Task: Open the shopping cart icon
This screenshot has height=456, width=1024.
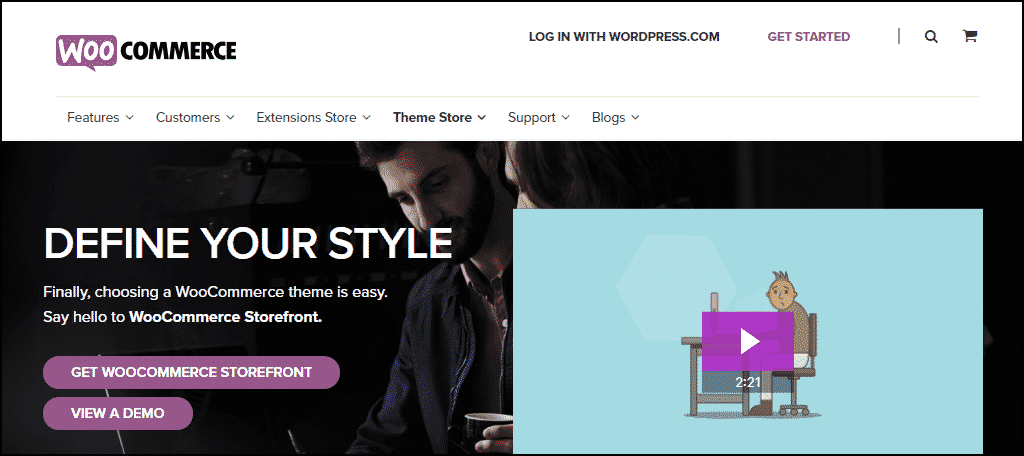Action: point(970,37)
